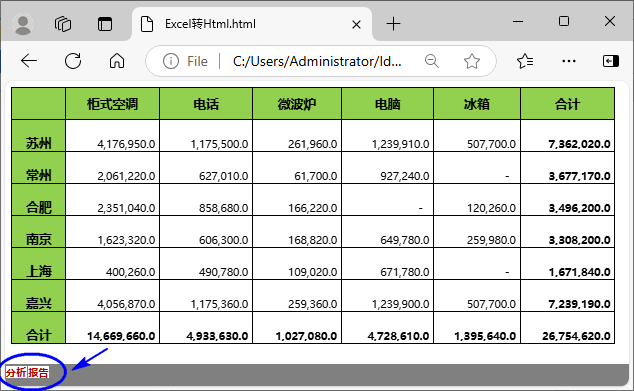Open the tab actions menu icon
The image size is (634, 391).
click(x=105, y=24)
